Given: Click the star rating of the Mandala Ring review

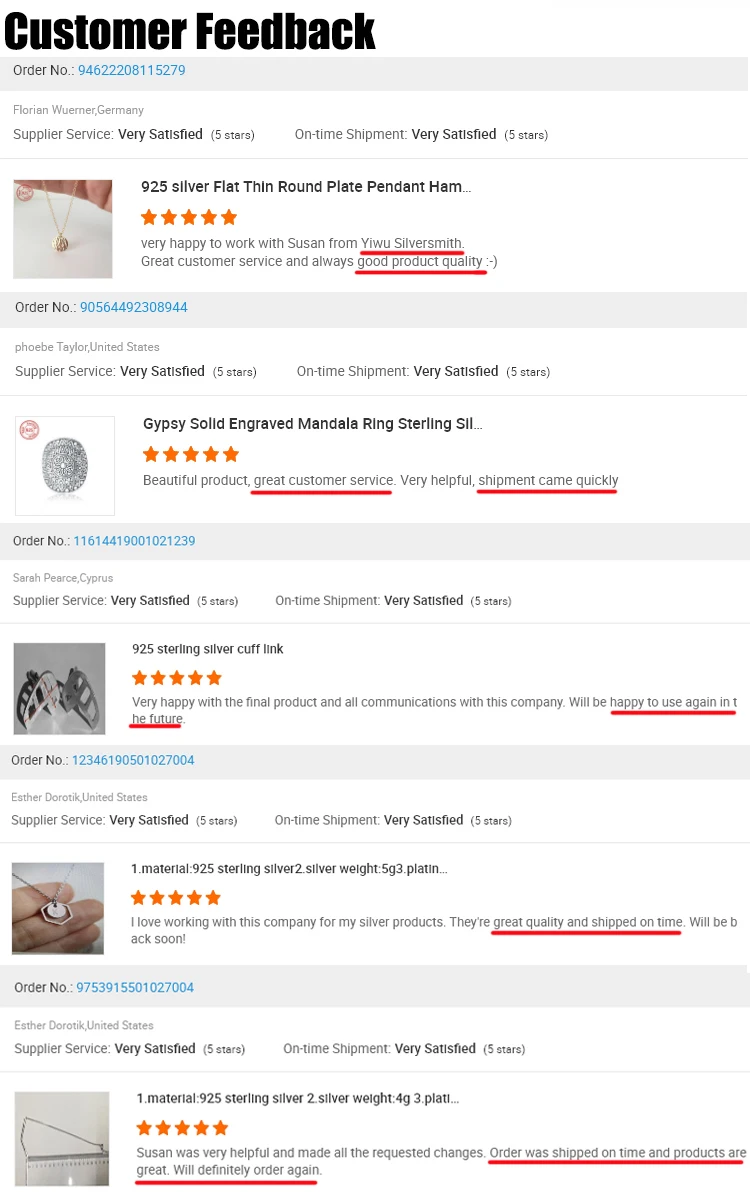Looking at the screenshot, I should pos(191,454).
